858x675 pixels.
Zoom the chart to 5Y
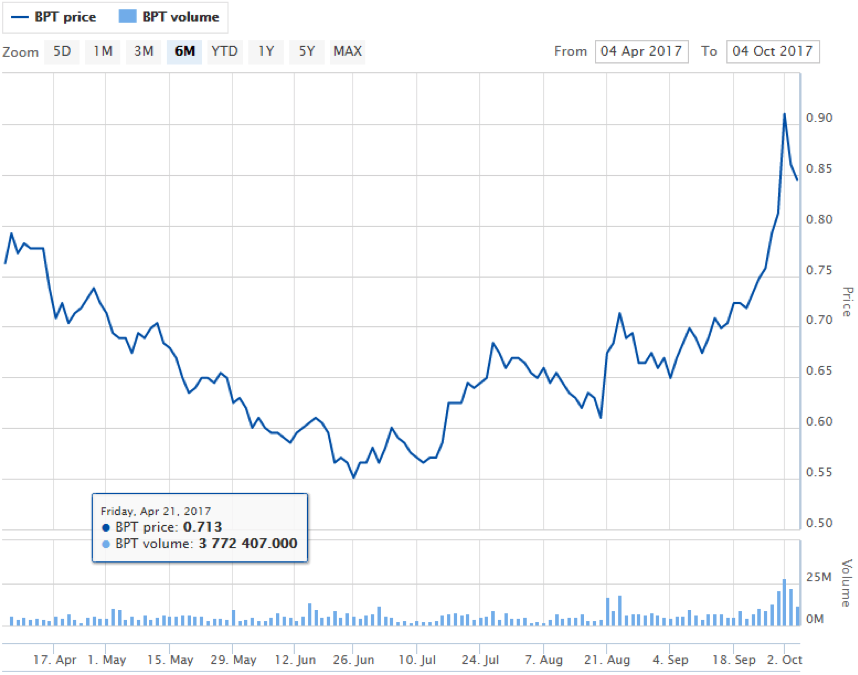[x=305, y=51]
